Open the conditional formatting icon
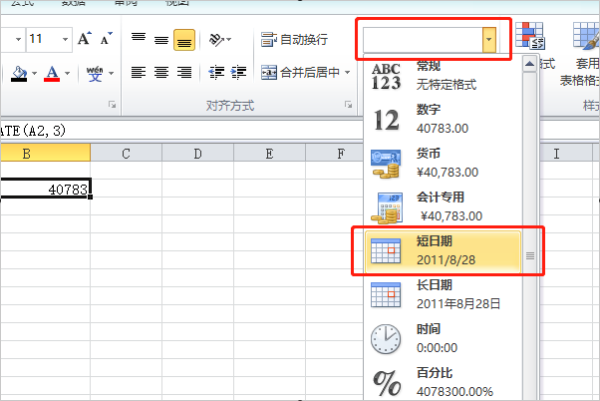Image resolution: width=600 pixels, height=401 pixels. (x=530, y=36)
